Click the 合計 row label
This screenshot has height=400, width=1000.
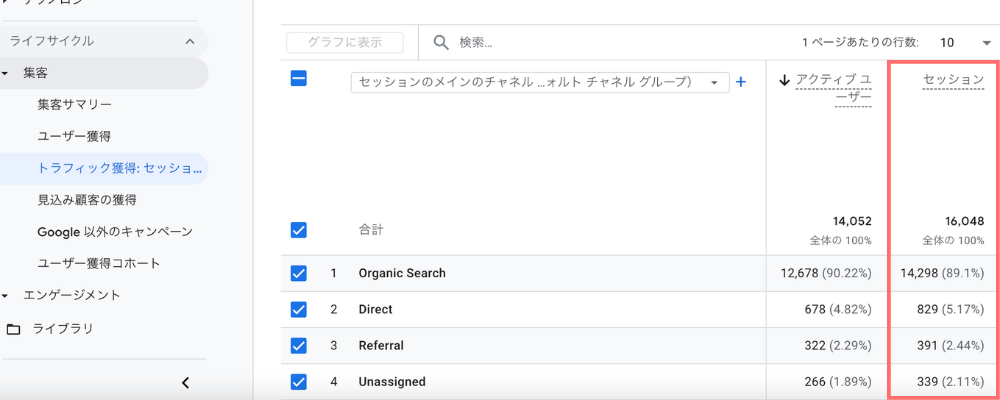click(x=371, y=230)
